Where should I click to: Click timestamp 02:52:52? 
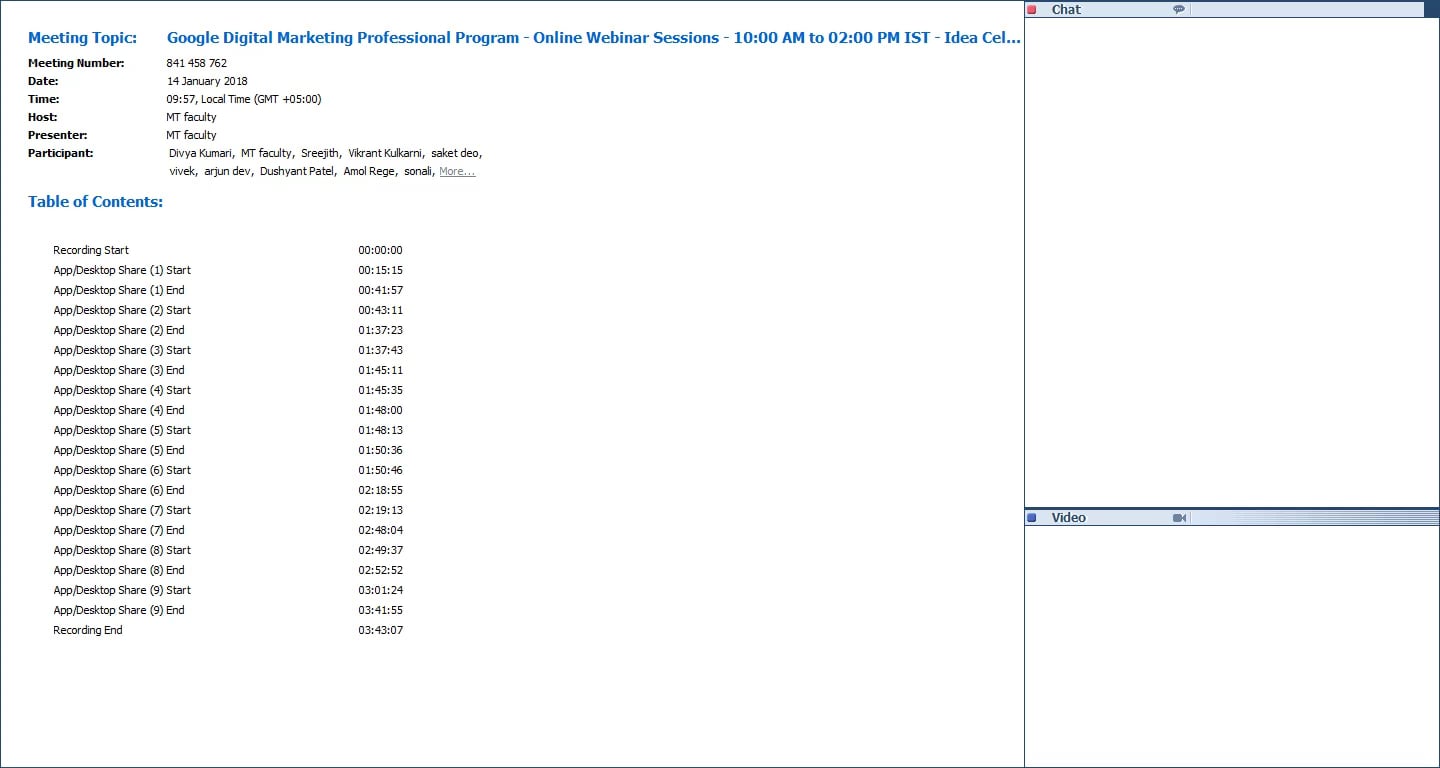(380, 571)
